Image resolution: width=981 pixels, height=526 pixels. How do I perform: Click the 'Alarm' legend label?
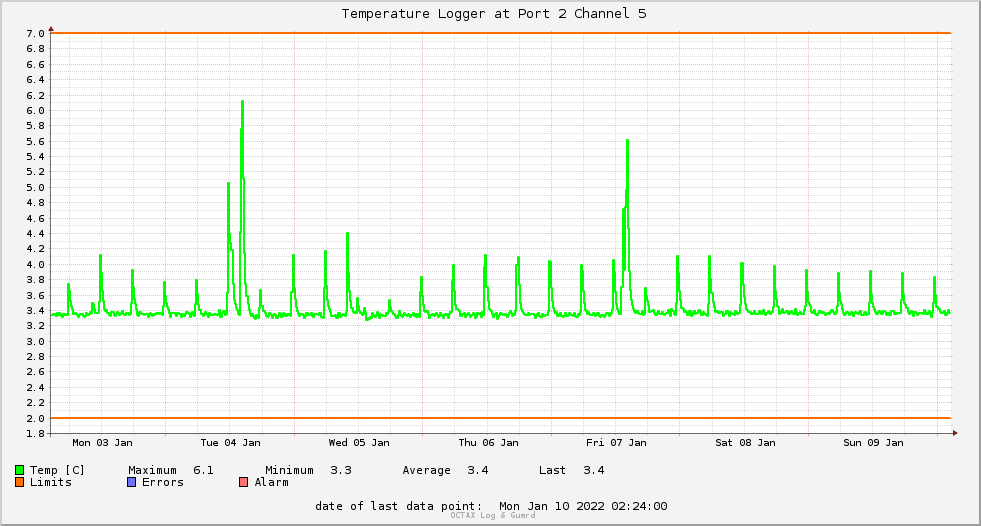click(x=272, y=482)
